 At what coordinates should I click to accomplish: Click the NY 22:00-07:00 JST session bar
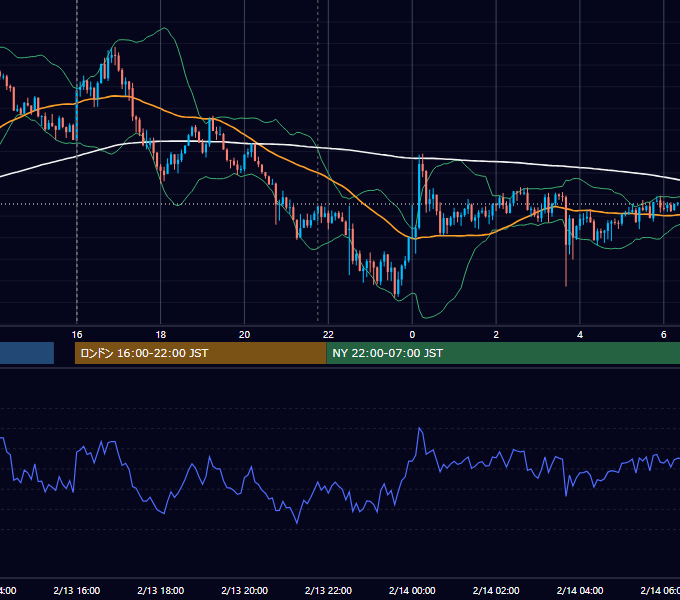[x=503, y=353]
